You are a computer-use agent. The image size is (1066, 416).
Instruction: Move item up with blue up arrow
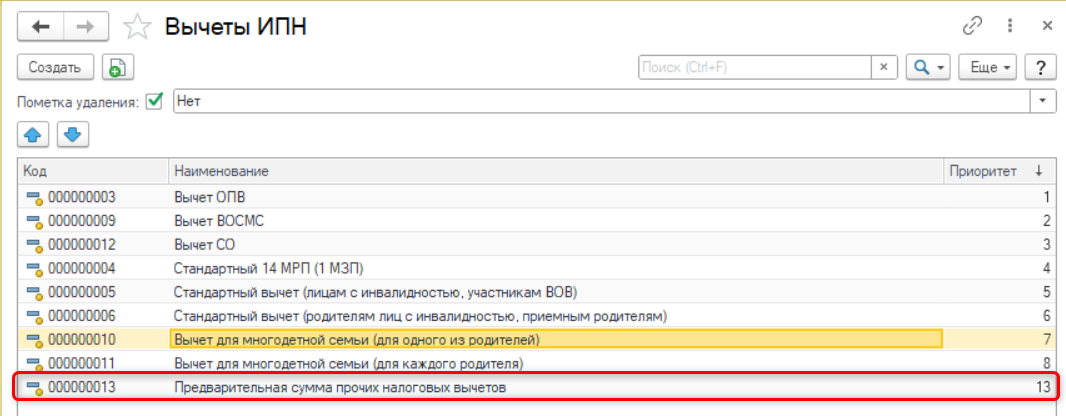pos(33,135)
